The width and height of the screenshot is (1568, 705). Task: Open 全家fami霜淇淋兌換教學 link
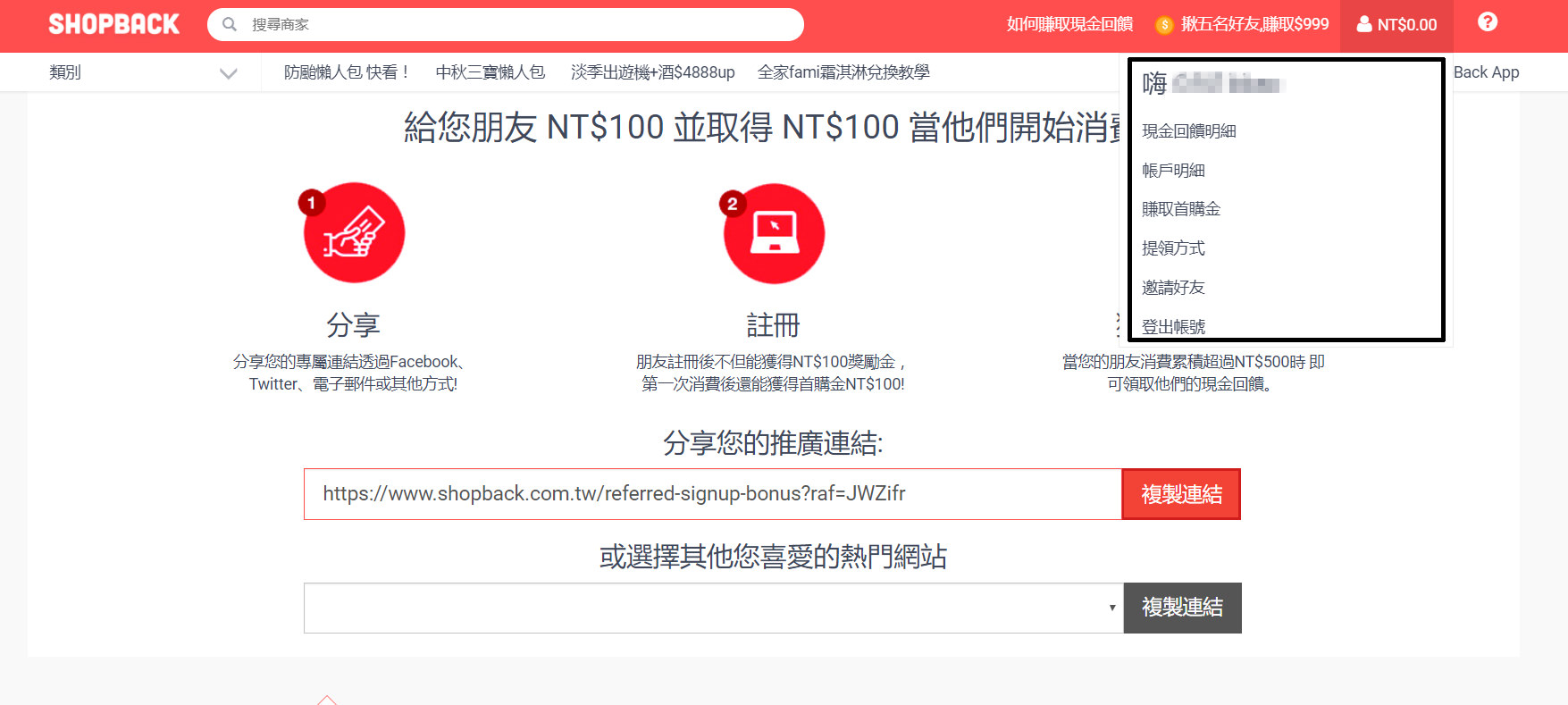[843, 72]
